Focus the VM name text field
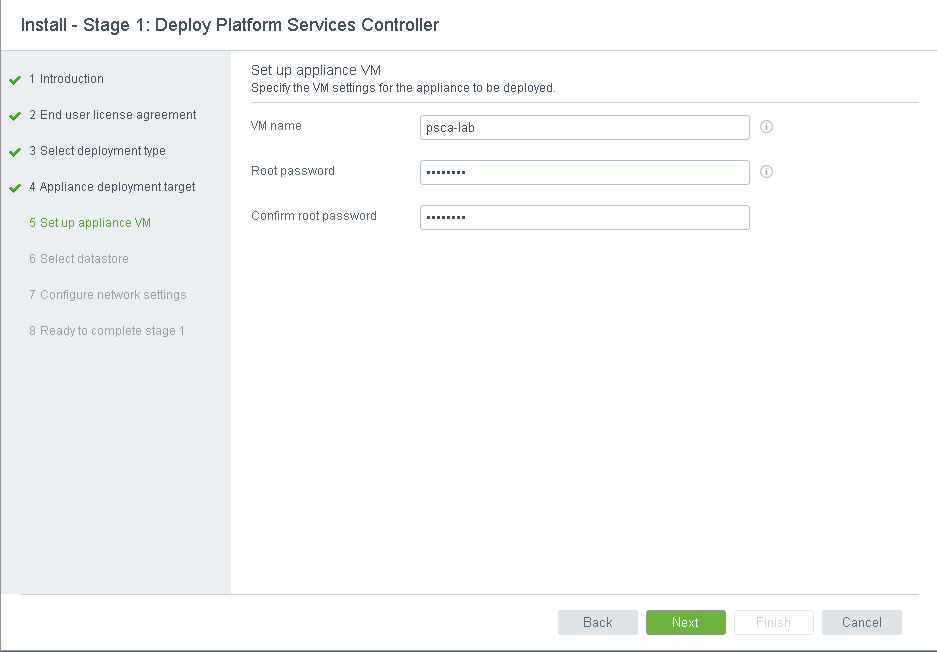The height and width of the screenshot is (652, 937). 584,127
